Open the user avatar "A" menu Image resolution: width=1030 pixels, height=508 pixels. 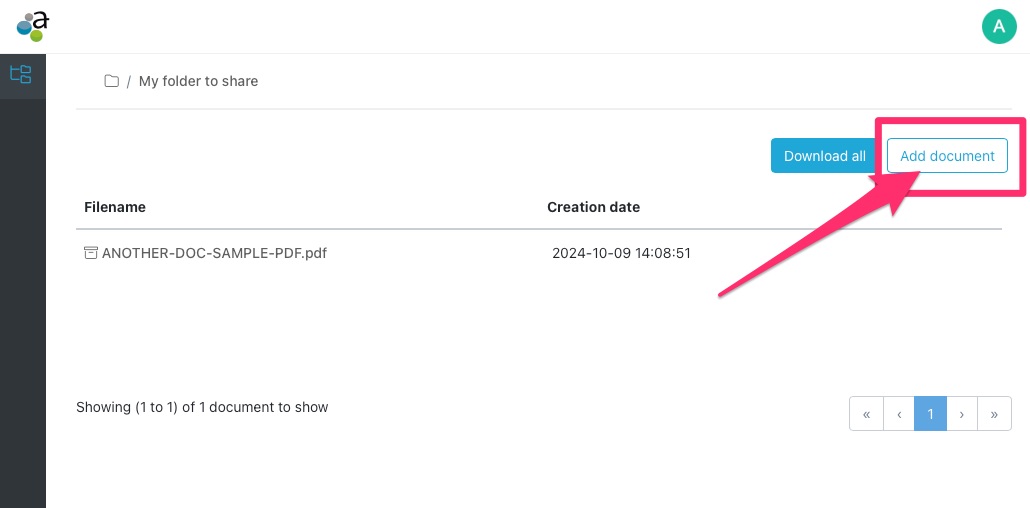pyautogui.click(x=998, y=26)
